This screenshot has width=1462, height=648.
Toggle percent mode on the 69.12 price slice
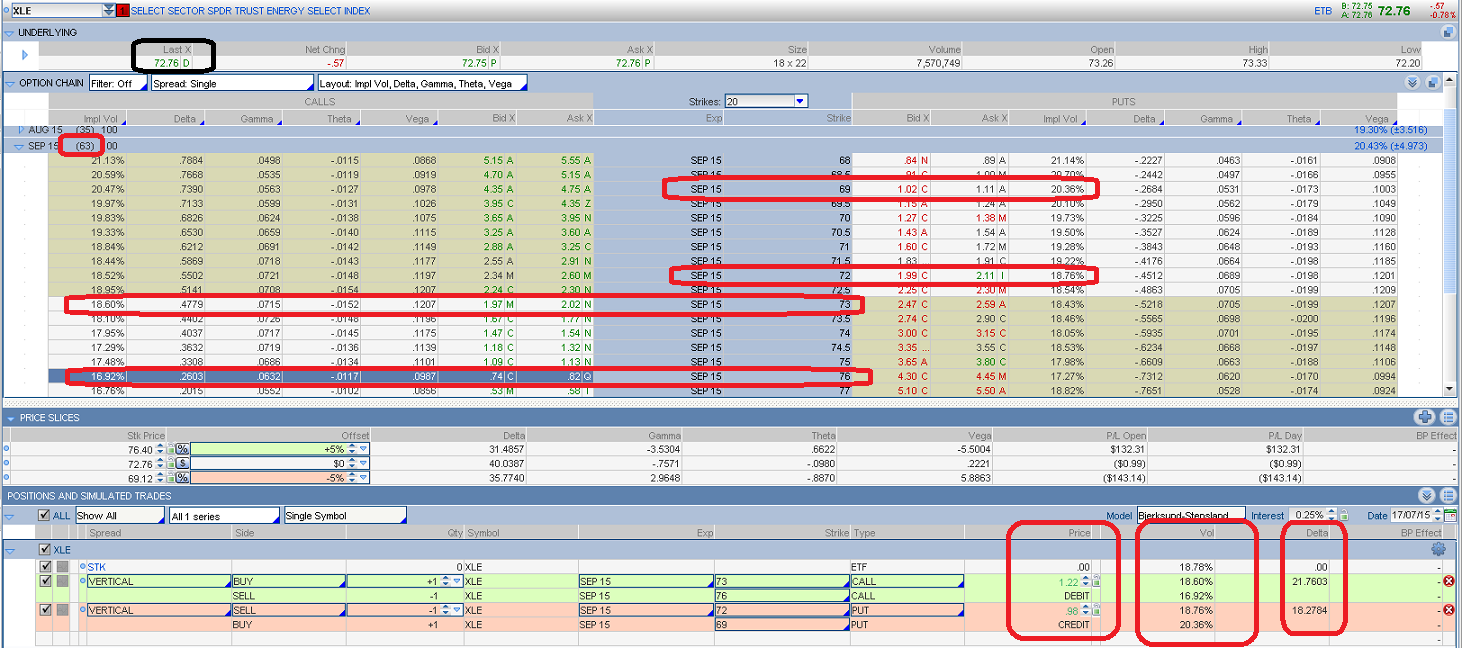183,478
